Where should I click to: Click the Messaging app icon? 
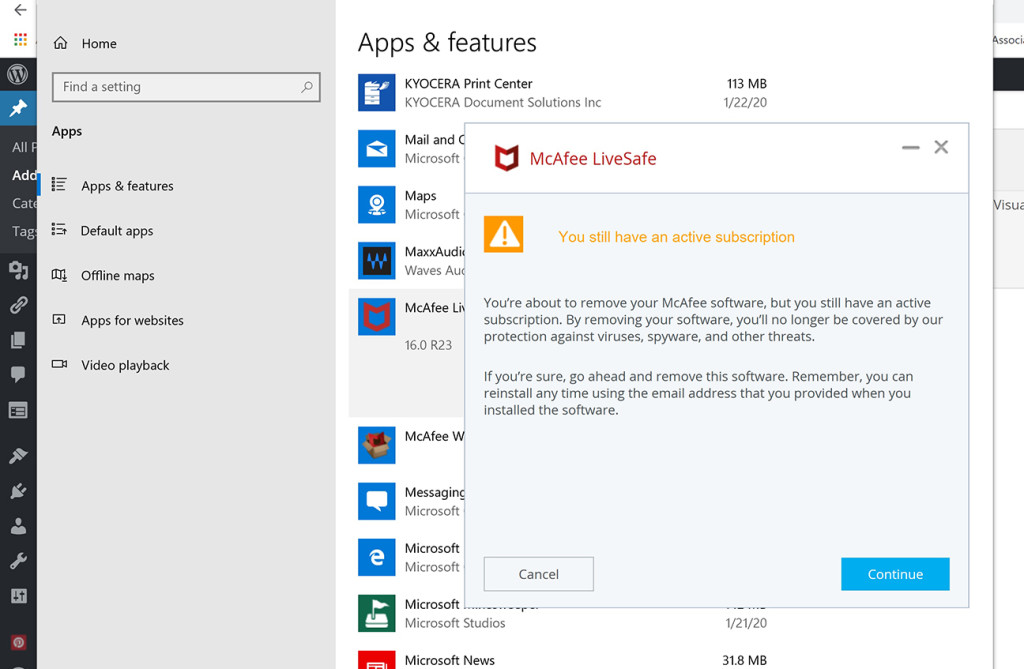click(376, 501)
